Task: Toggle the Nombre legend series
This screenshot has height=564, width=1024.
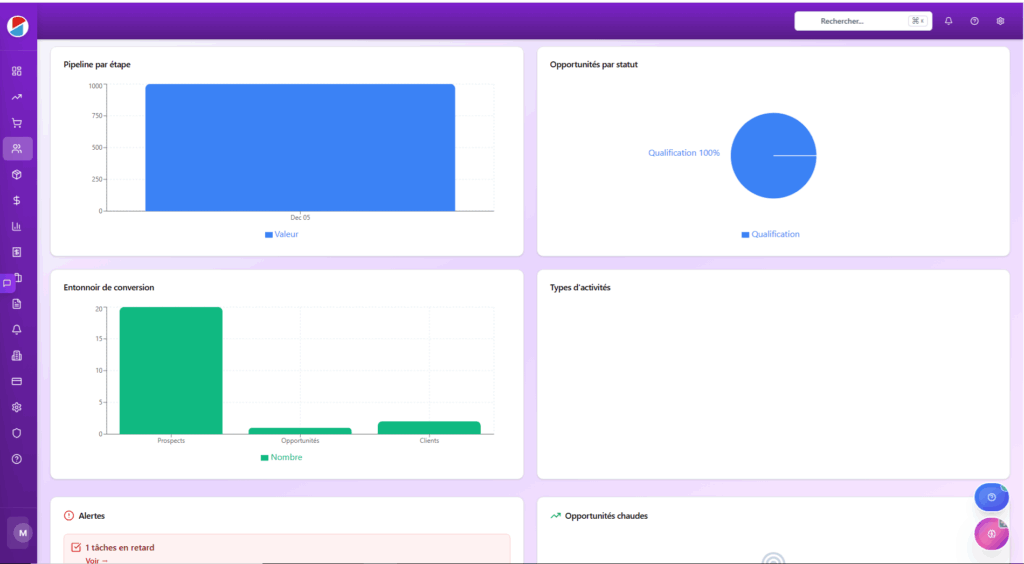Action: pos(281,457)
